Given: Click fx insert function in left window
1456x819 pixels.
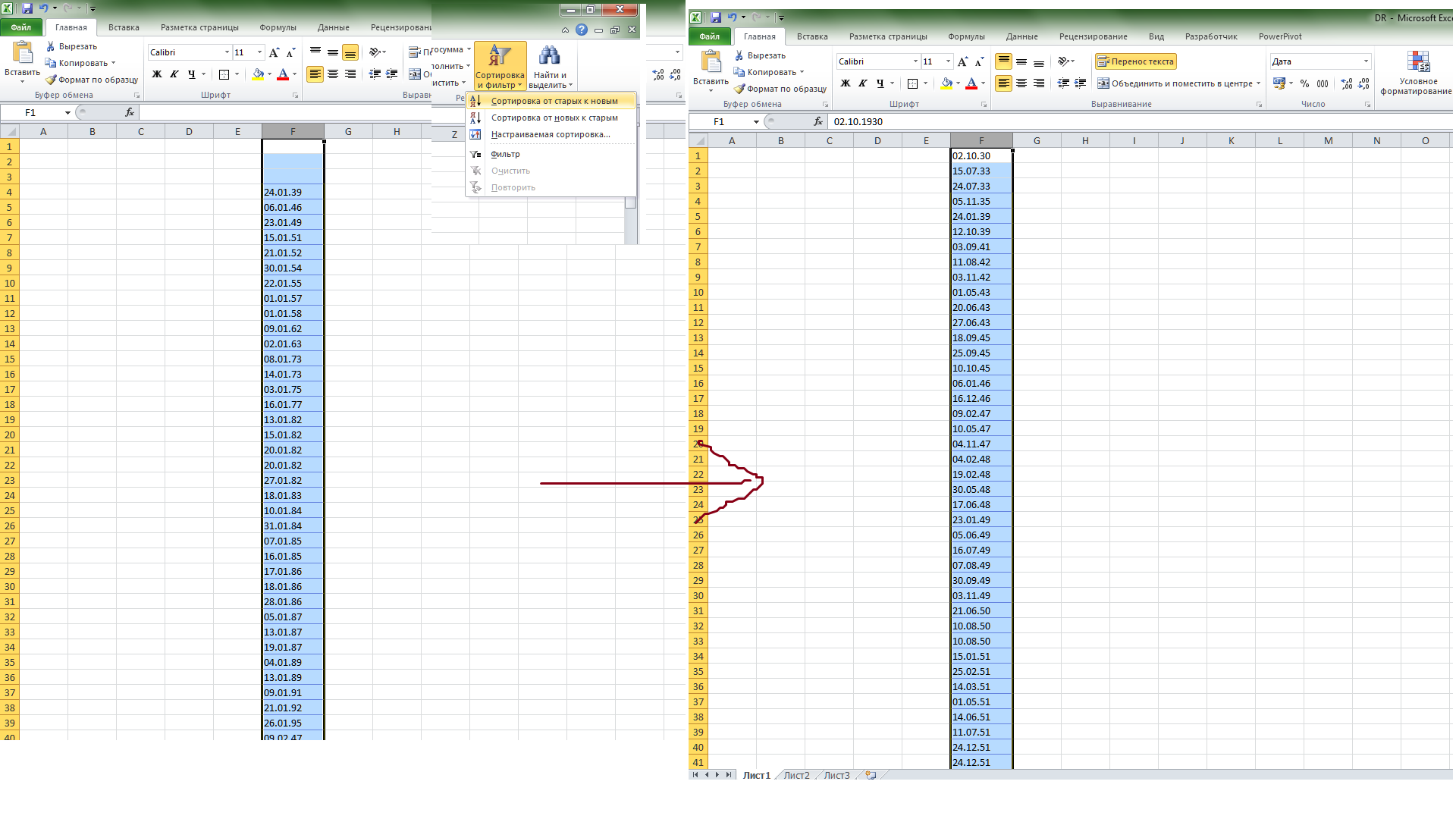Looking at the screenshot, I should pos(130,112).
